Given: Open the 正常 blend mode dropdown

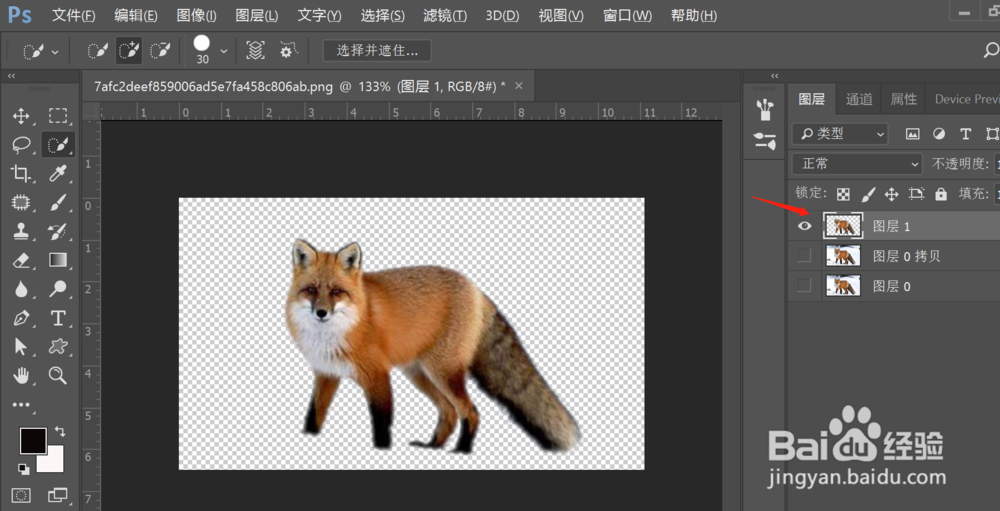Looking at the screenshot, I should (857, 164).
